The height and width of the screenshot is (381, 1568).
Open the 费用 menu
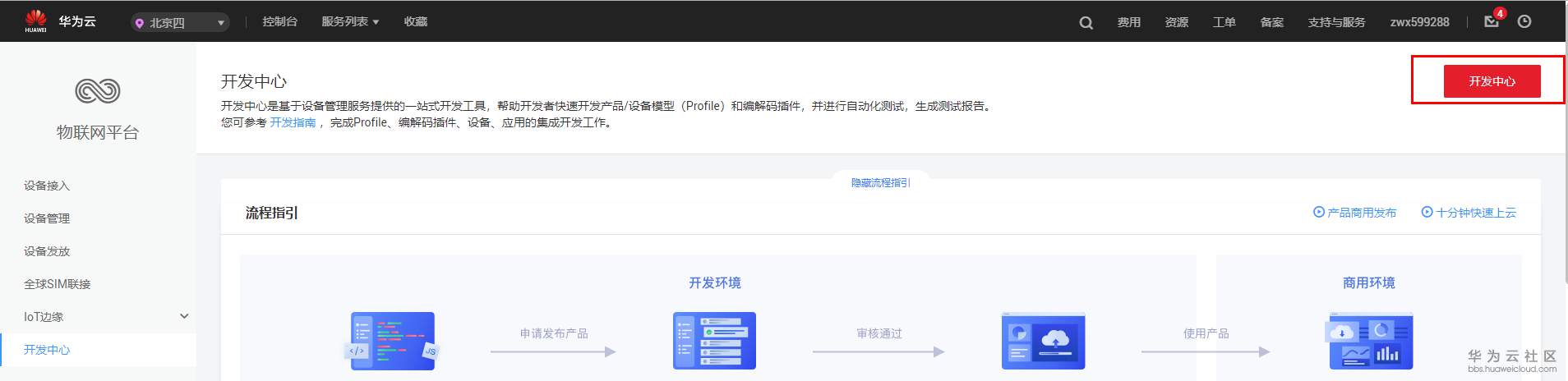[x=1128, y=22]
